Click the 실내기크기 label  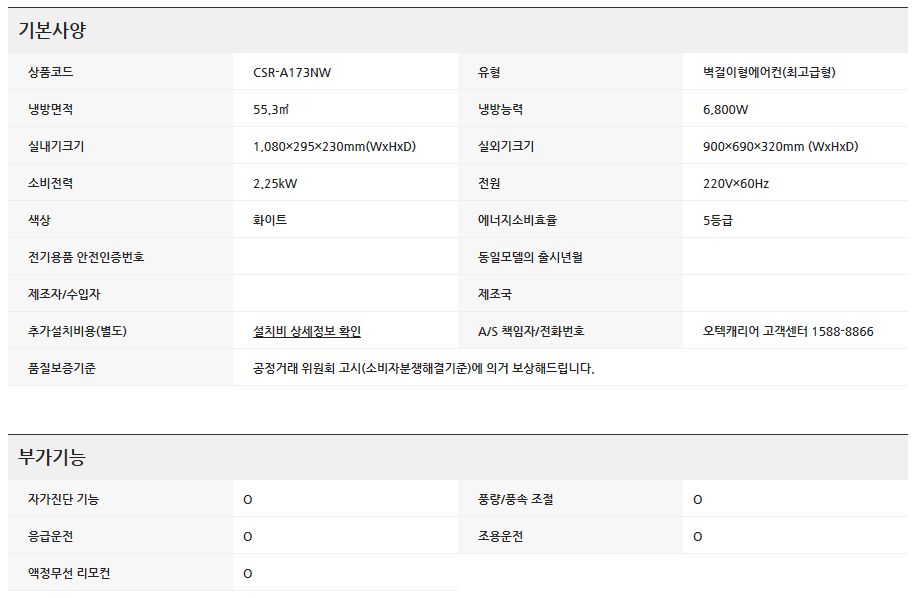click(56, 146)
